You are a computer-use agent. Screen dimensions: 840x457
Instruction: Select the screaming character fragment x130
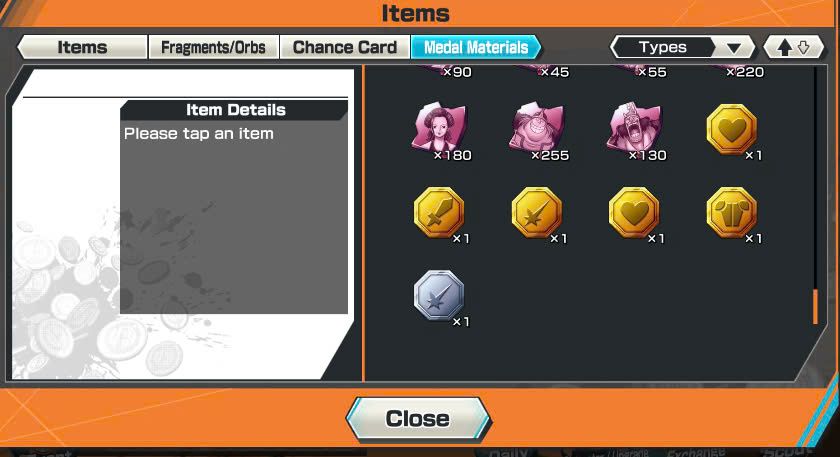(x=635, y=130)
